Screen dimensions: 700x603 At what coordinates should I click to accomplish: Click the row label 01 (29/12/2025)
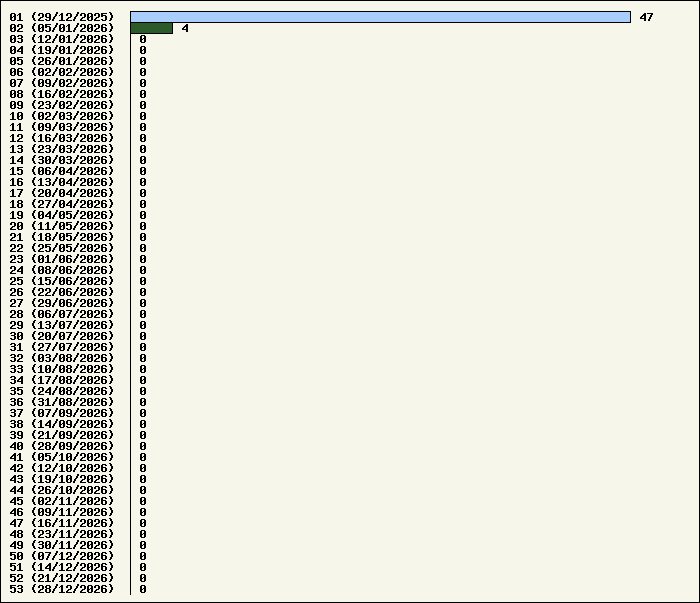(62, 17)
